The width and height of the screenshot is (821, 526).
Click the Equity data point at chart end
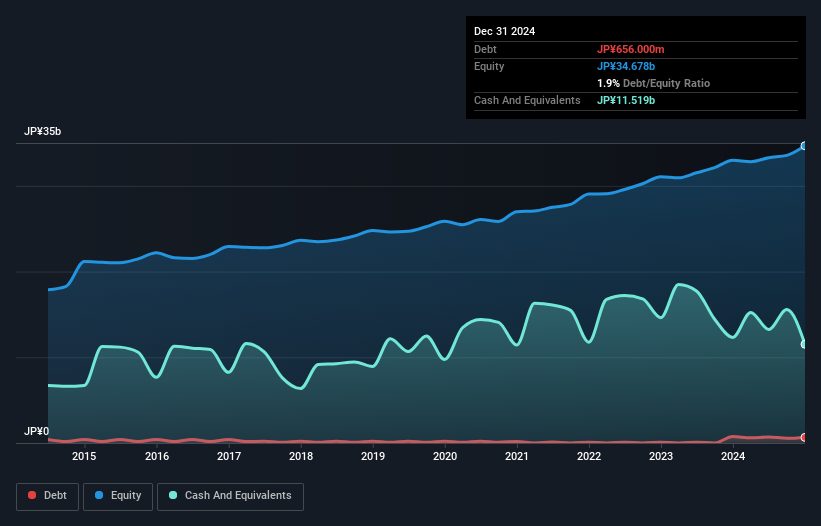point(804,146)
